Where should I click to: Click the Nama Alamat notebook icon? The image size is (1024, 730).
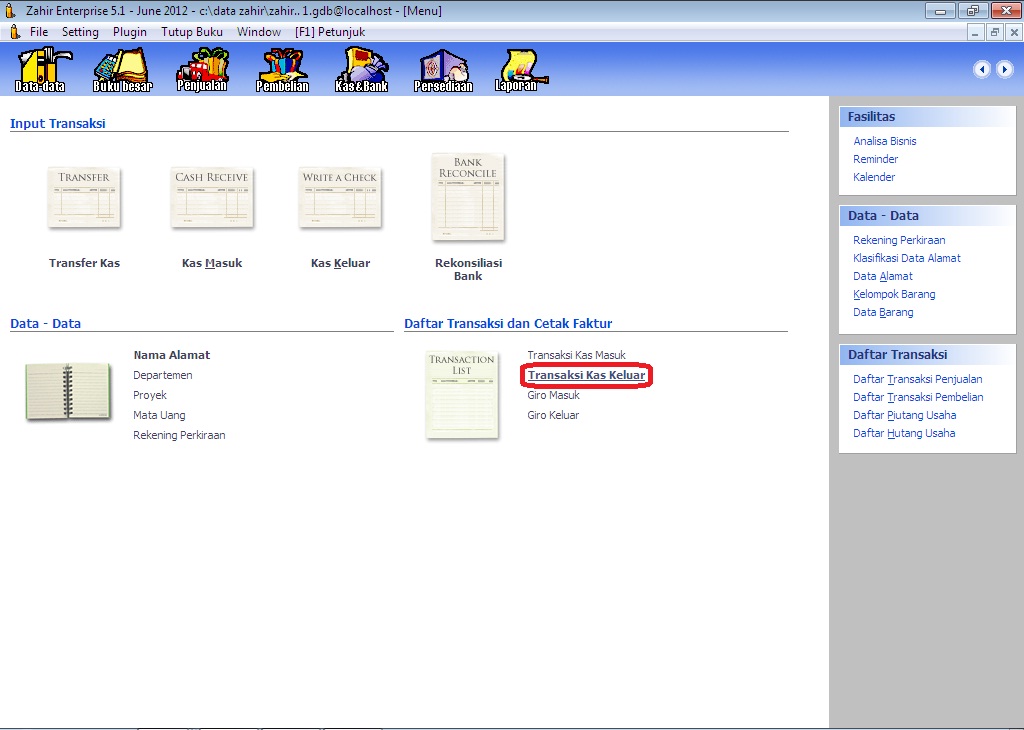(x=67, y=391)
